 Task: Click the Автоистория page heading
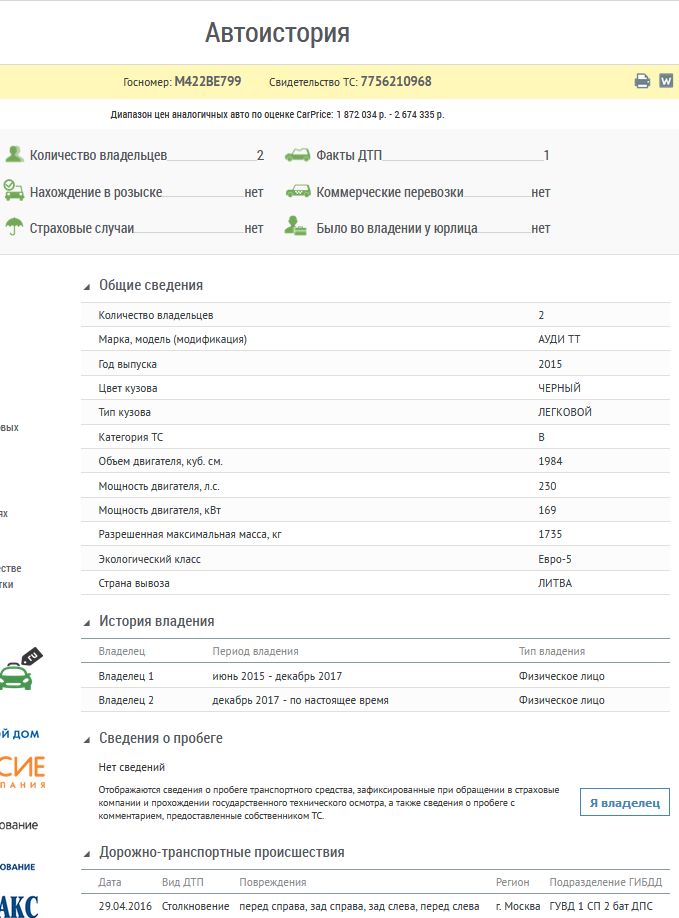[277, 32]
